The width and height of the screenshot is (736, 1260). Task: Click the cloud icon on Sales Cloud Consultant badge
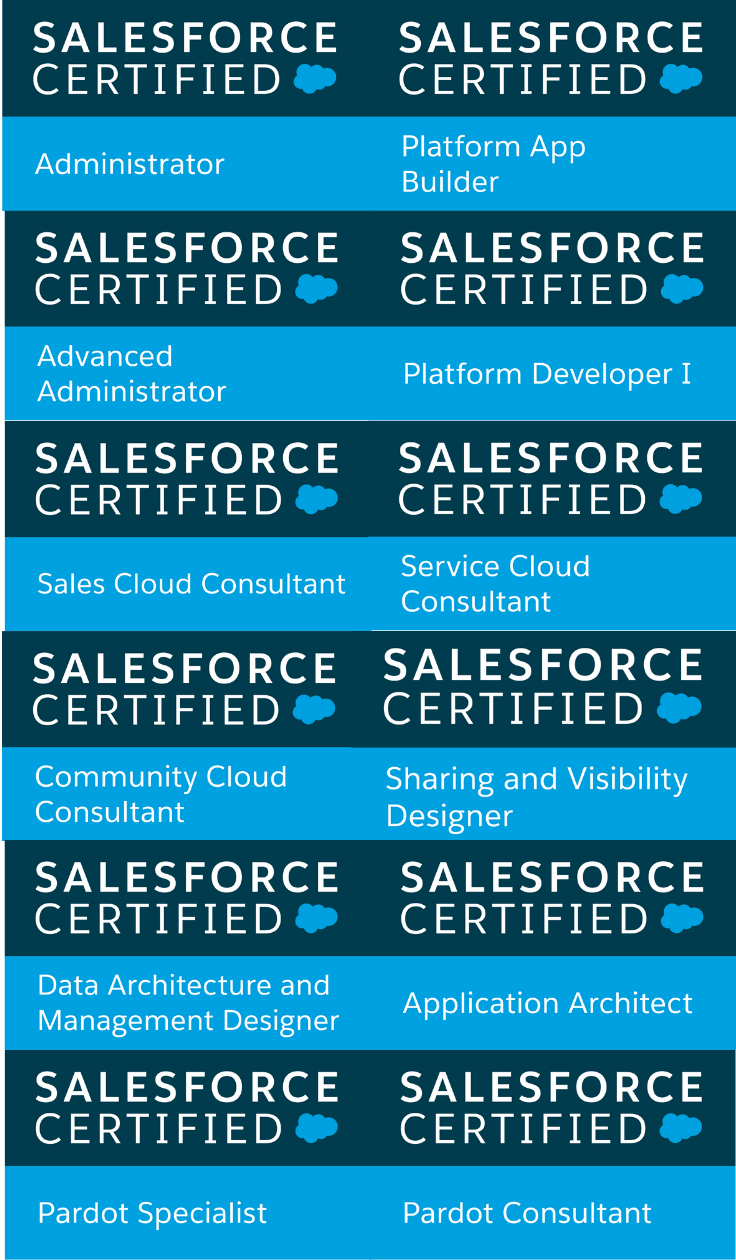[317, 499]
